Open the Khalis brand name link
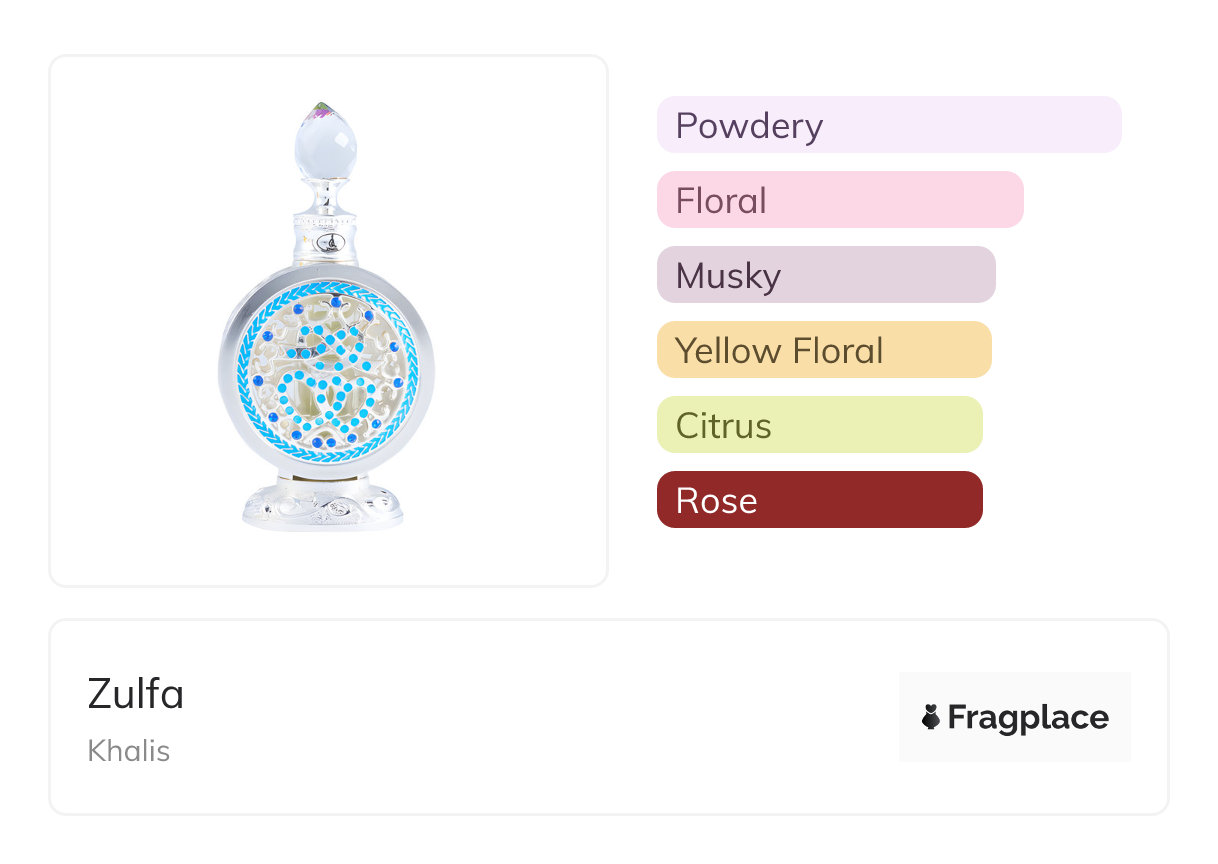The width and height of the screenshot is (1218, 864). coord(129,751)
